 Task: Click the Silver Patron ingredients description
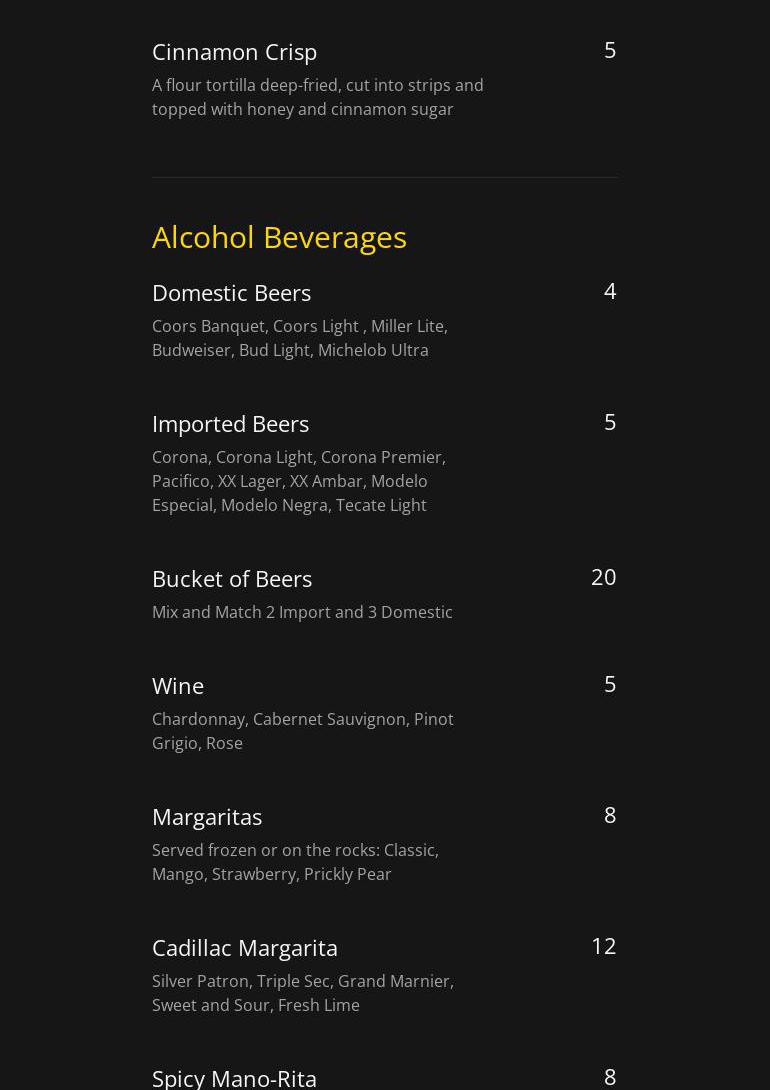pyautogui.click(x=302, y=993)
